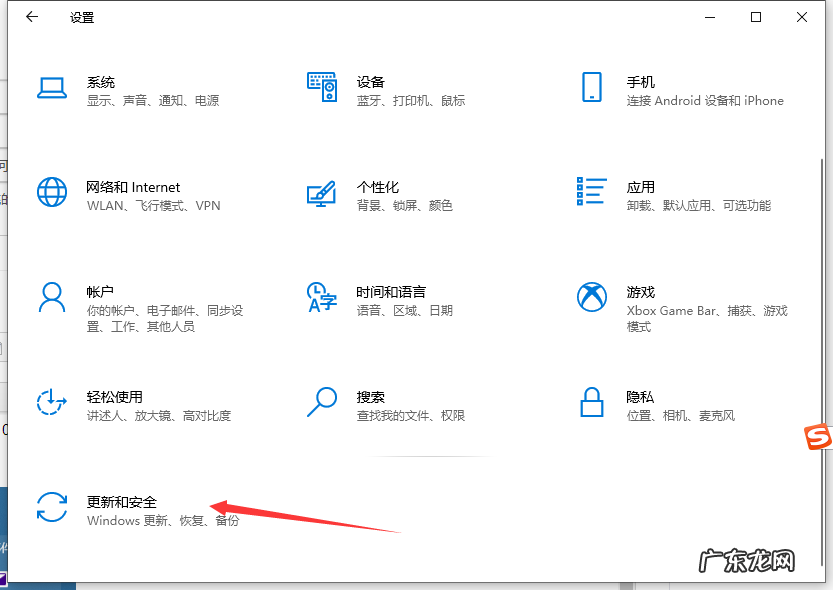
Task: Open the 轻松使用 accessibility icon
Action: tap(52, 402)
